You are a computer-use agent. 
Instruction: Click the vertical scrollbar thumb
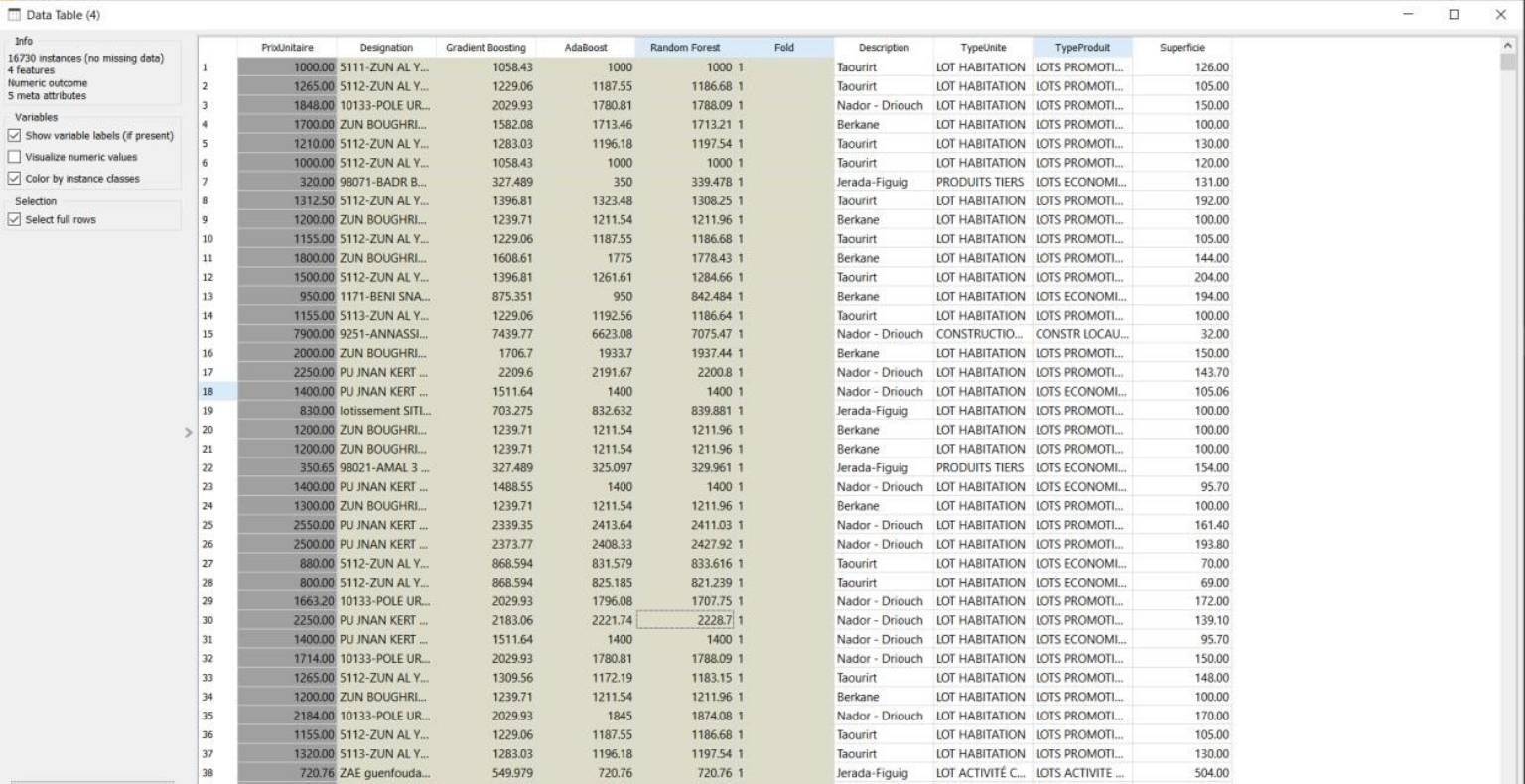coord(1509,63)
